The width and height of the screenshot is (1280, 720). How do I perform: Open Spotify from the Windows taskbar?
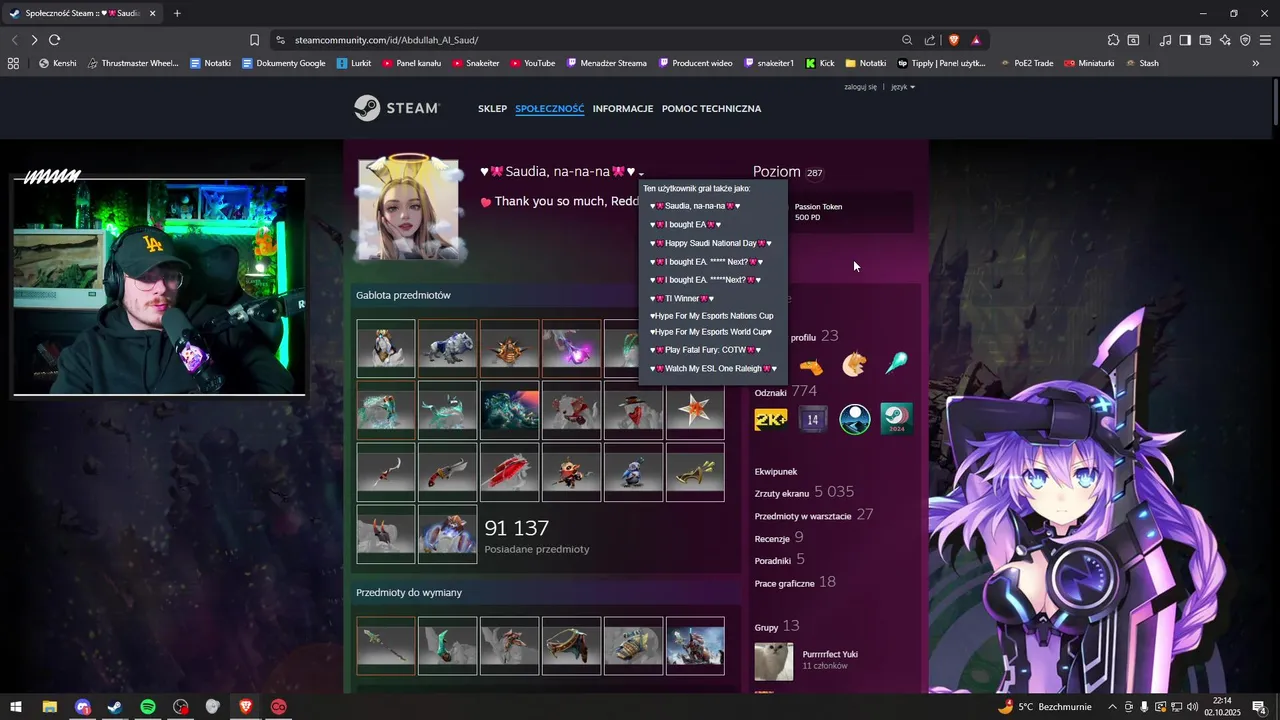tap(147, 707)
